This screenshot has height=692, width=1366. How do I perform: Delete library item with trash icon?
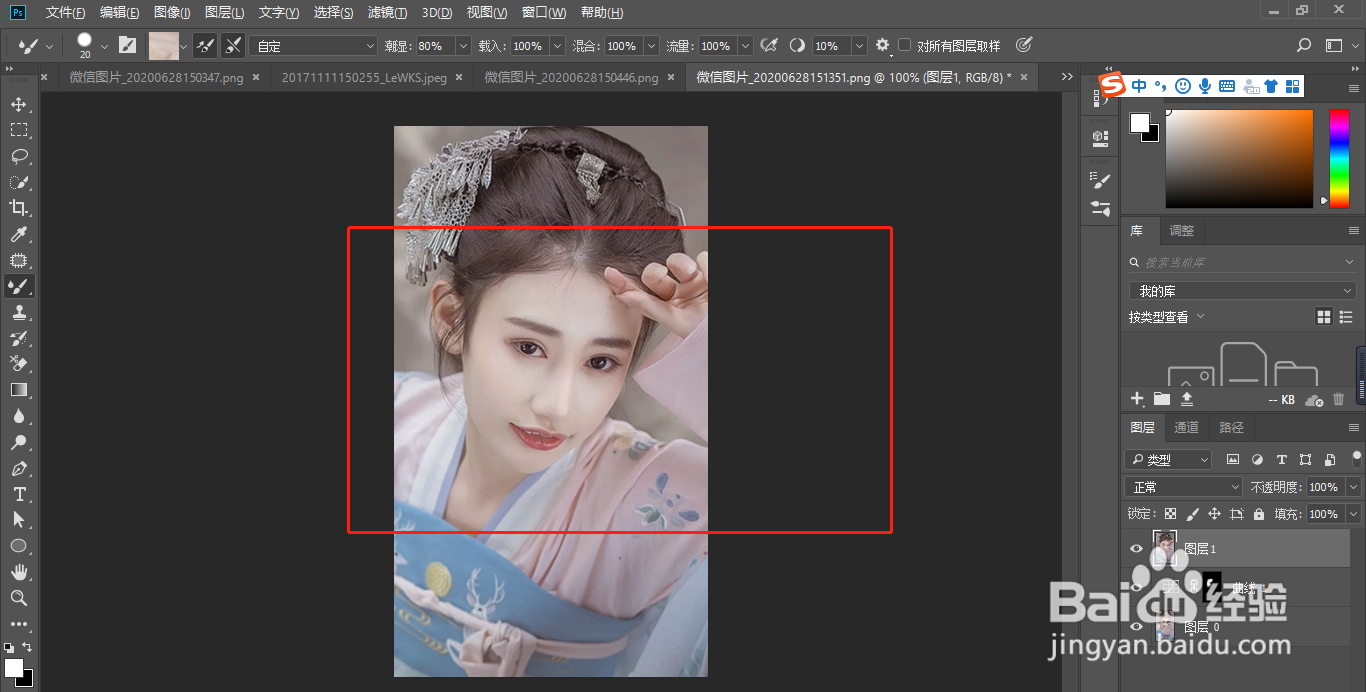click(x=1339, y=399)
